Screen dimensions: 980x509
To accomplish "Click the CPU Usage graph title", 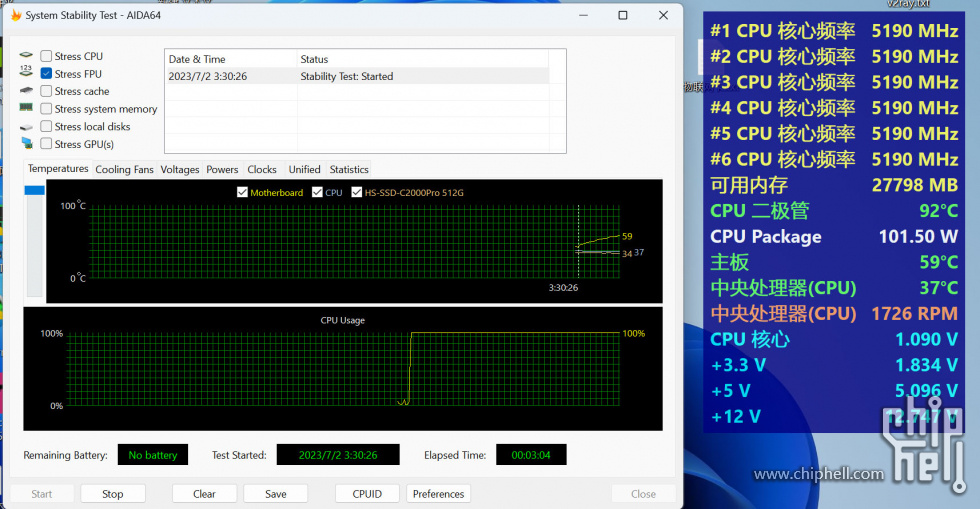I will coord(342,320).
